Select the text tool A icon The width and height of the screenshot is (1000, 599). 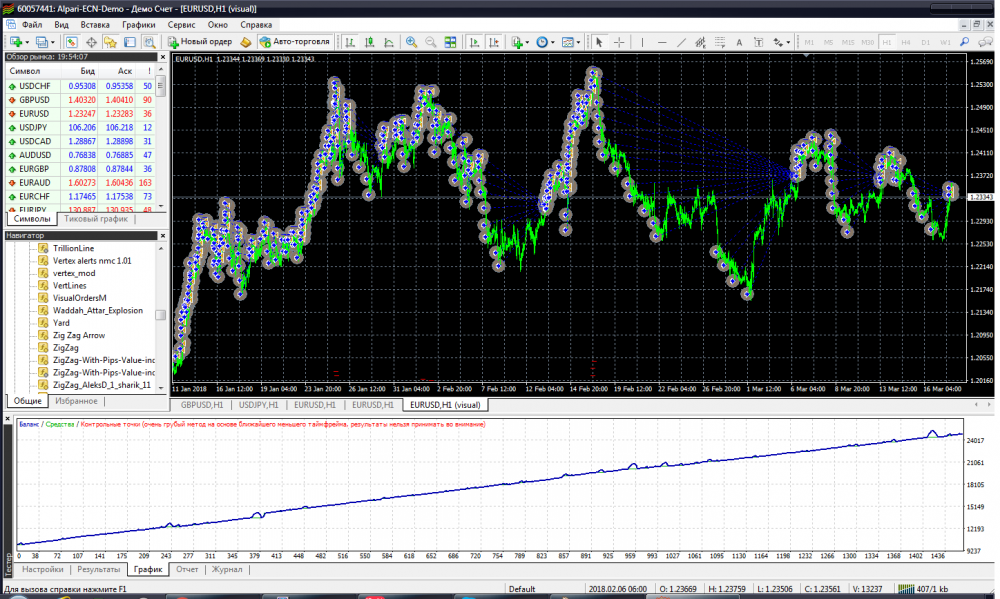coord(739,42)
